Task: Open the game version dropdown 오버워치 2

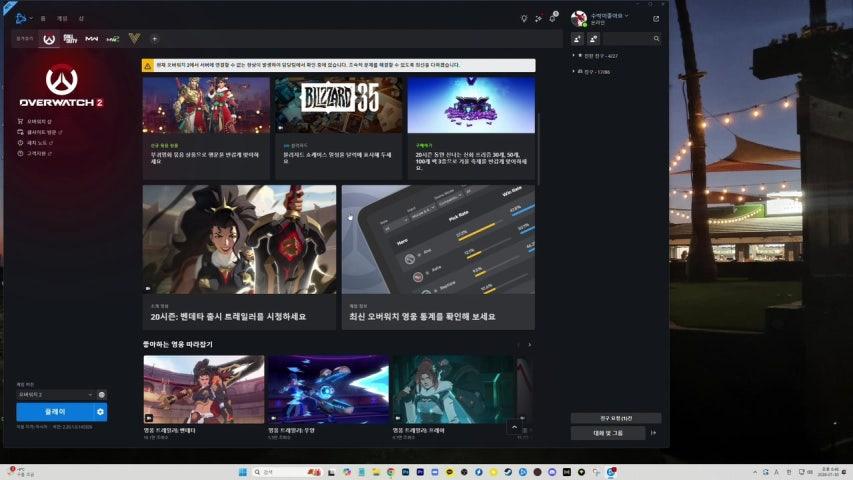Action: click(55, 395)
